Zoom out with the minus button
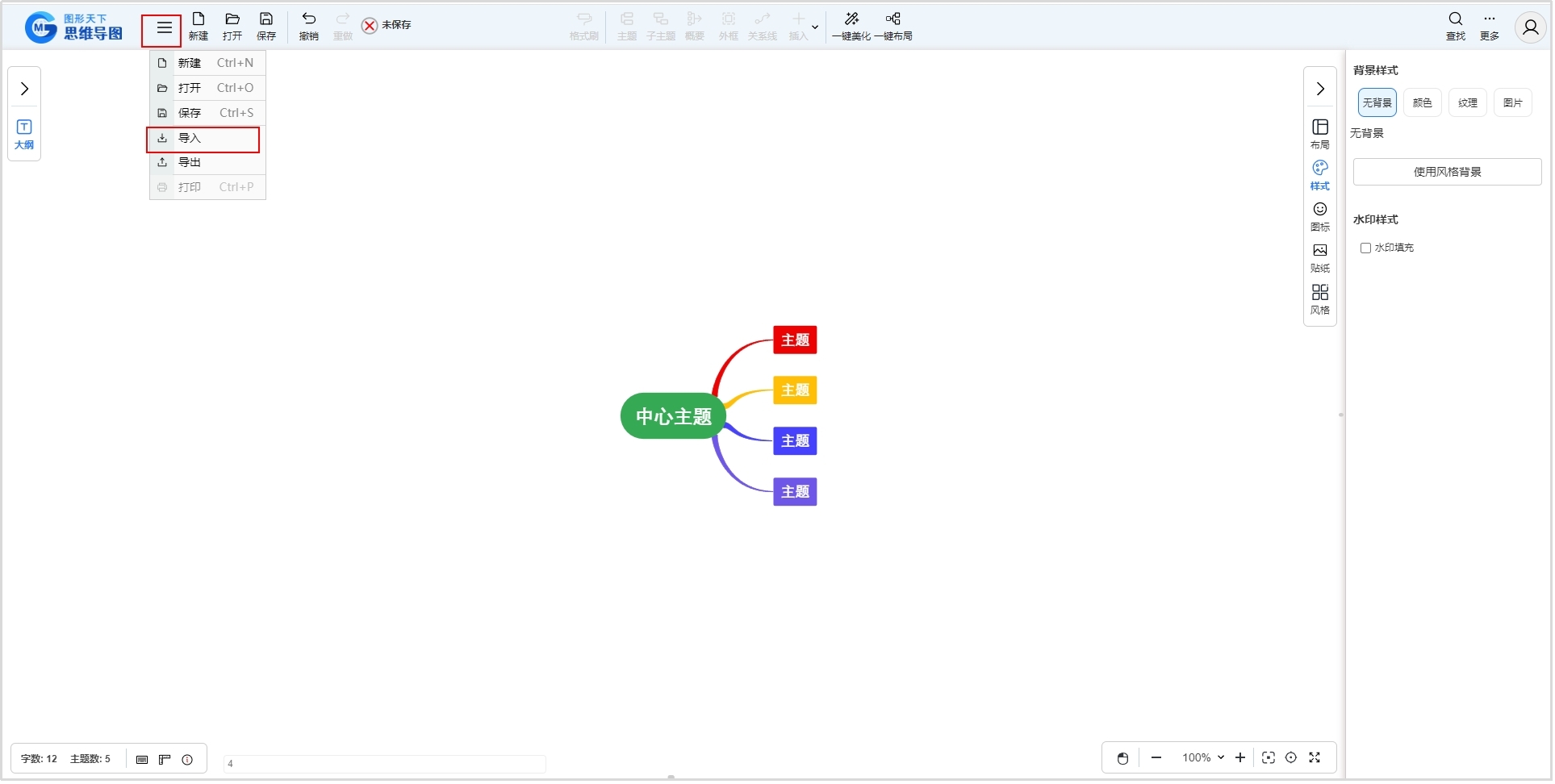1555x784 pixels. [x=1156, y=759]
